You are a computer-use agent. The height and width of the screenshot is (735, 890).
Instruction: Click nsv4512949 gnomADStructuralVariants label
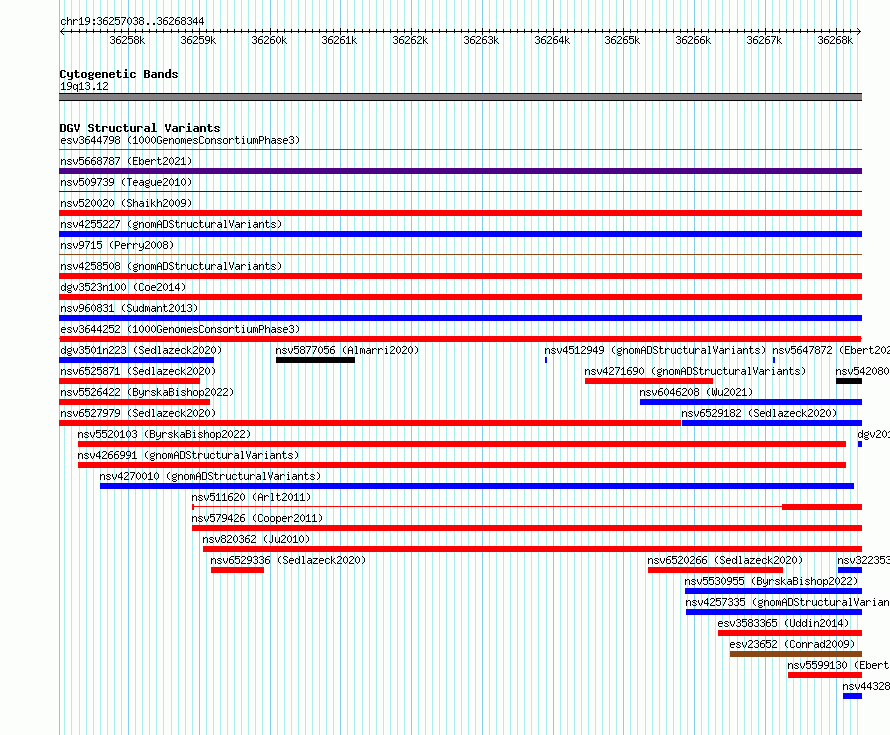pyautogui.click(x=655, y=350)
